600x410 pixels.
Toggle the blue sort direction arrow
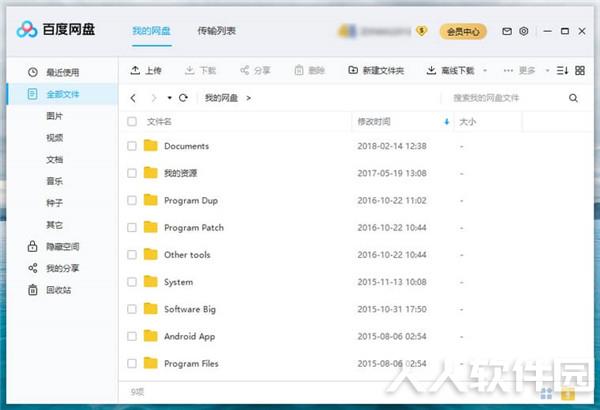(446, 122)
